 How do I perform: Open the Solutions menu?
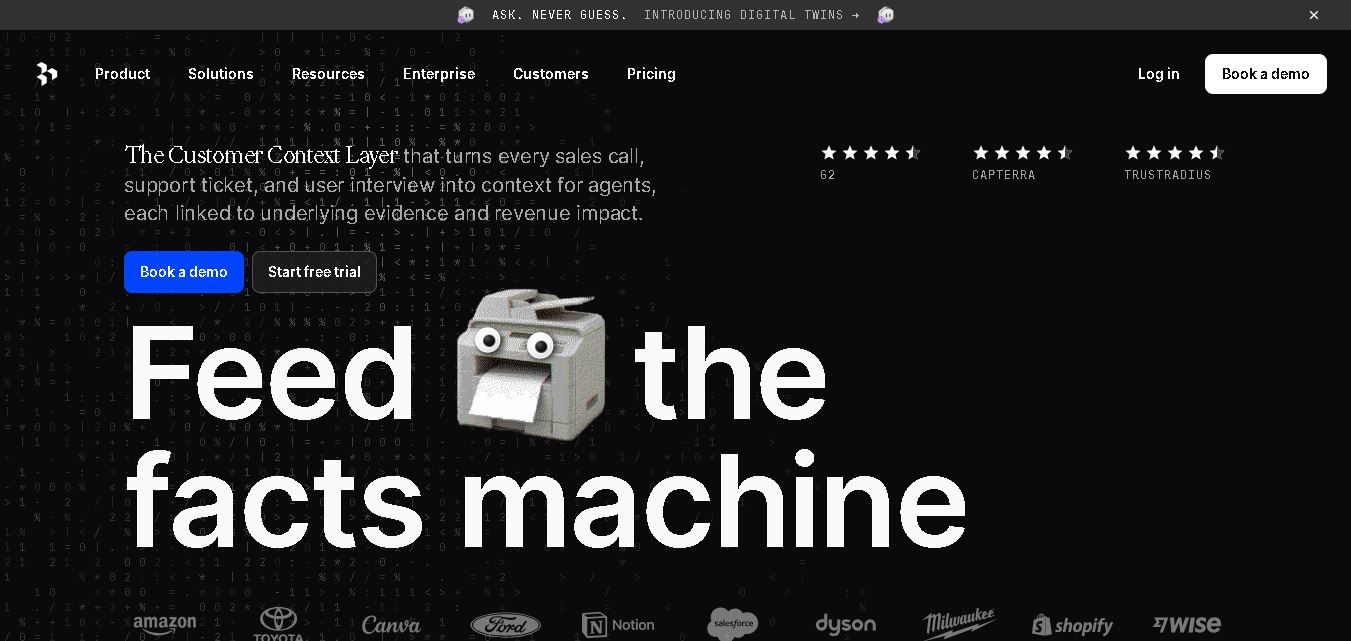pyautogui.click(x=221, y=74)
